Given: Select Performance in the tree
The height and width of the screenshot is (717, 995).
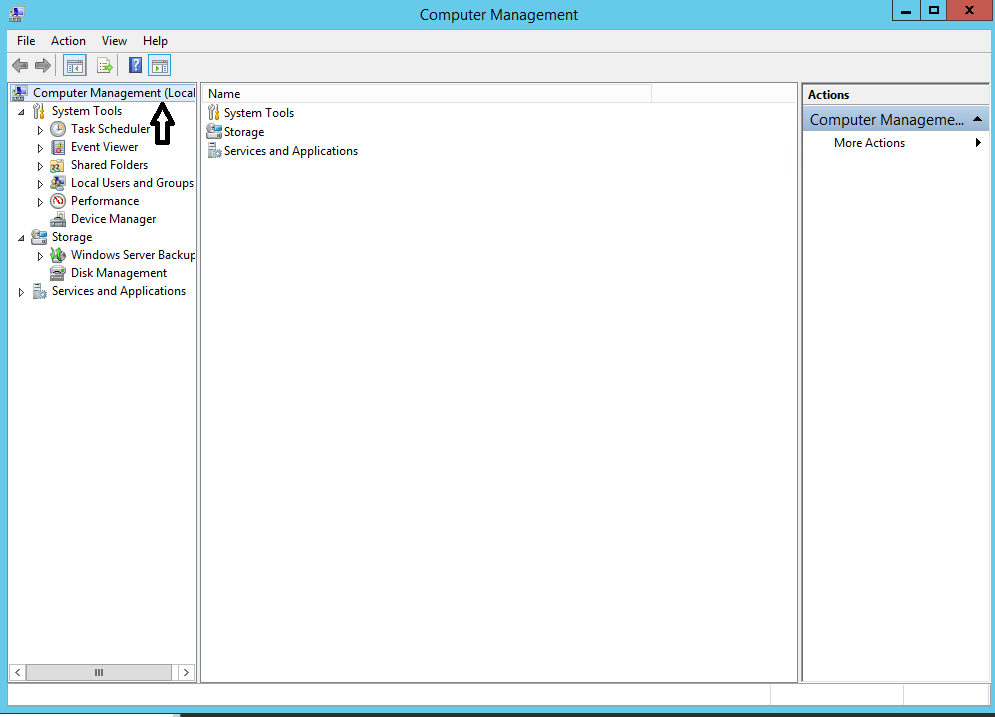Looking at the screenshot, I should (105, 201).
